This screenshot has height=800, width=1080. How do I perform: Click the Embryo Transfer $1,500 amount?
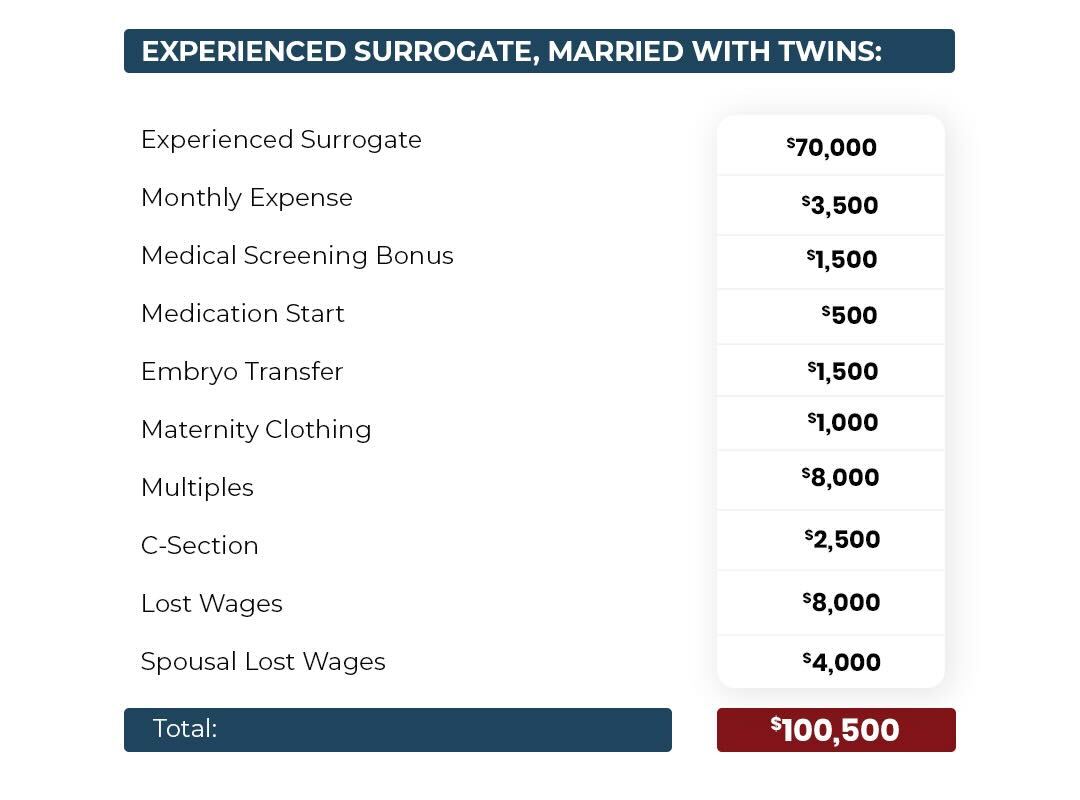click(x=843, y=372)
